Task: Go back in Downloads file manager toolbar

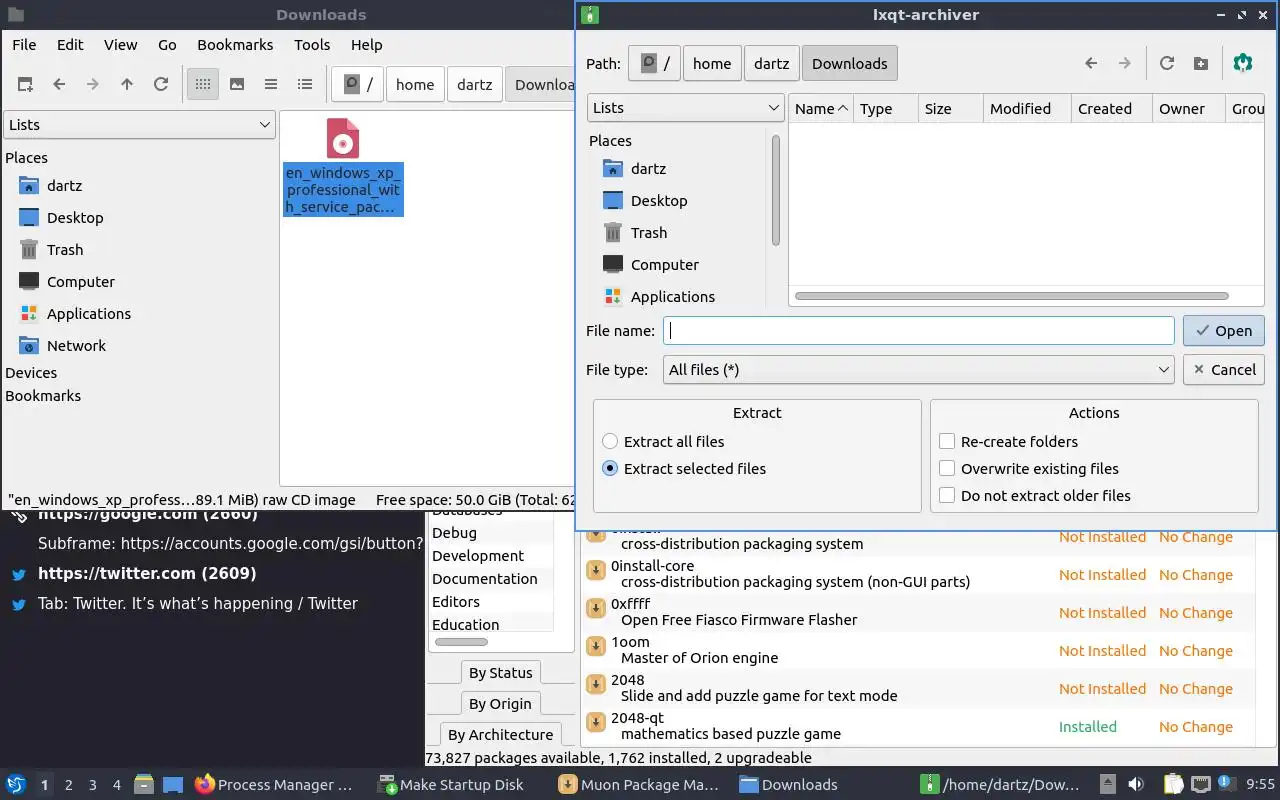Action: (x=59, y=84)
